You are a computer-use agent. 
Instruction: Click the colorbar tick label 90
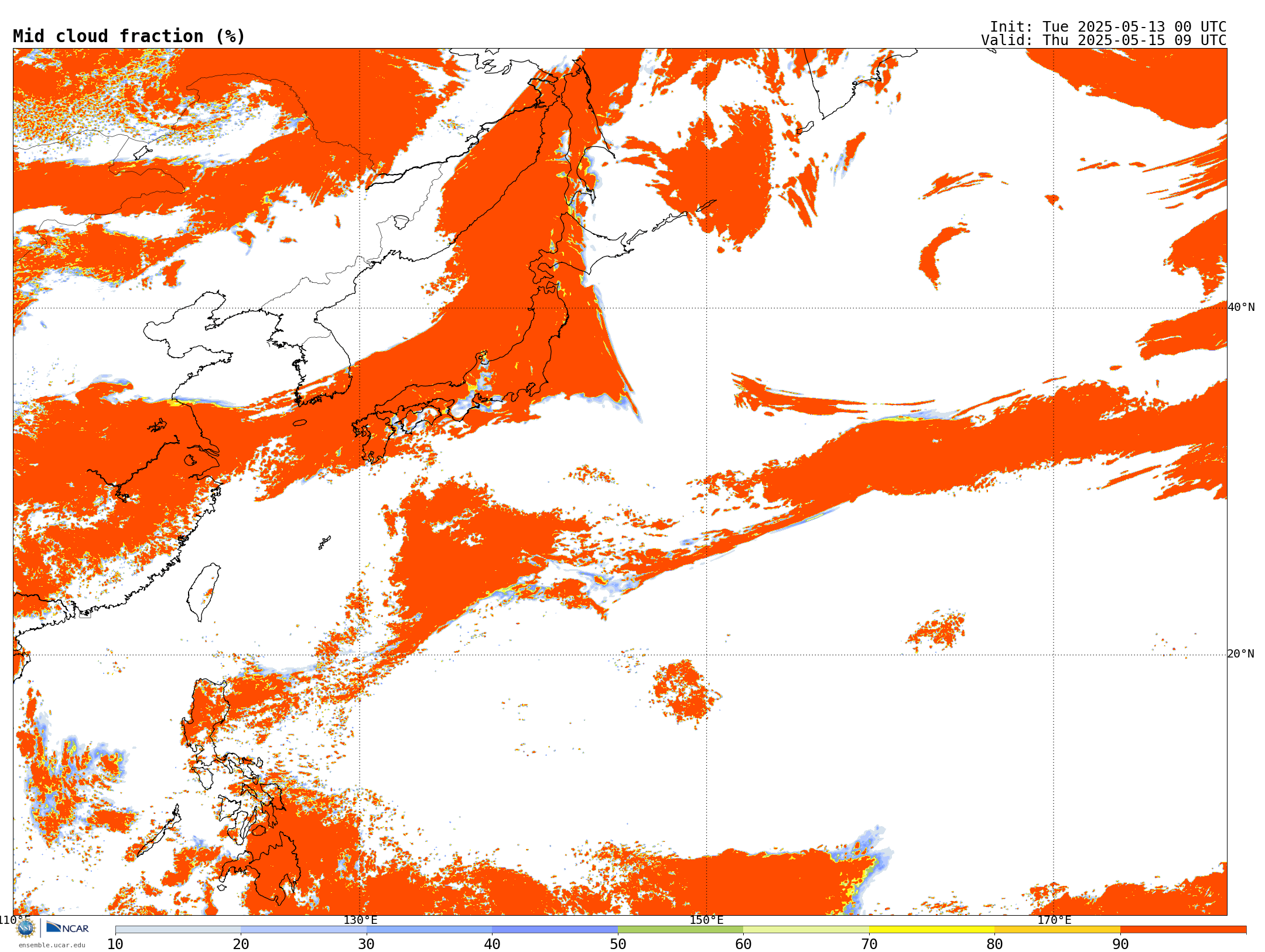tap(1120, 944)
